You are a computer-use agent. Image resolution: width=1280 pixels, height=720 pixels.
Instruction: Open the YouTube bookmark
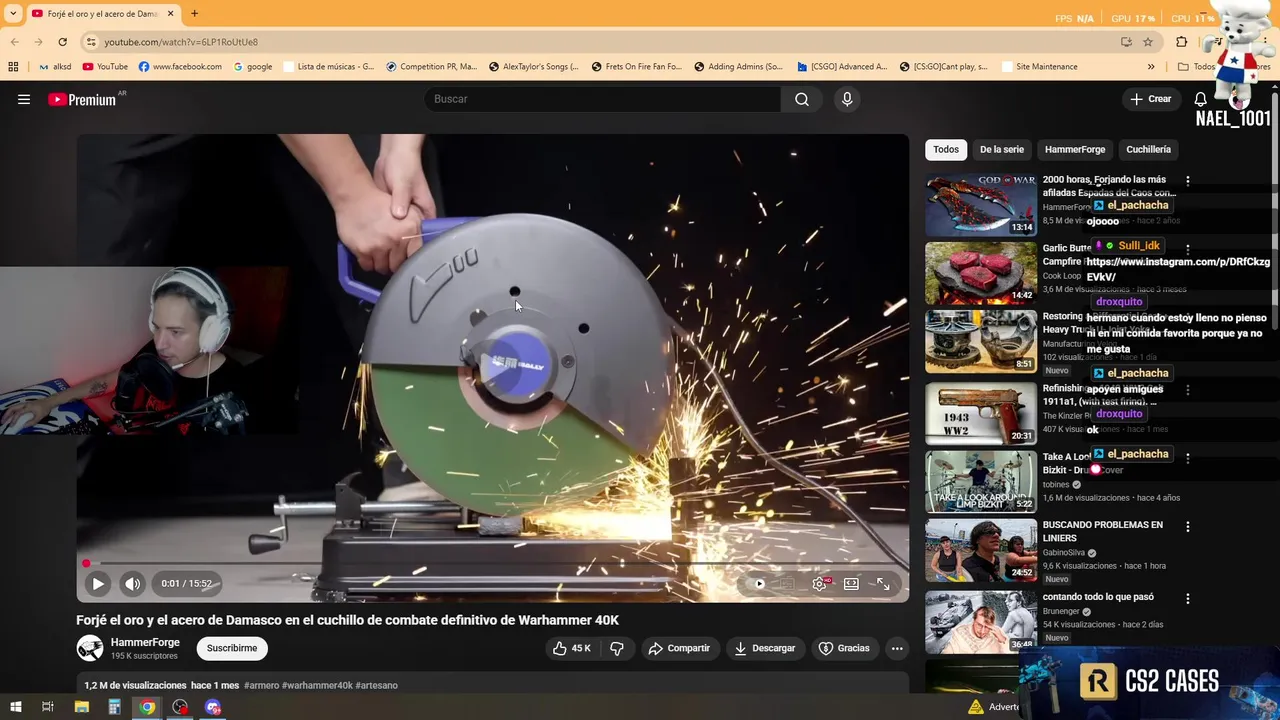pos(105,67)
